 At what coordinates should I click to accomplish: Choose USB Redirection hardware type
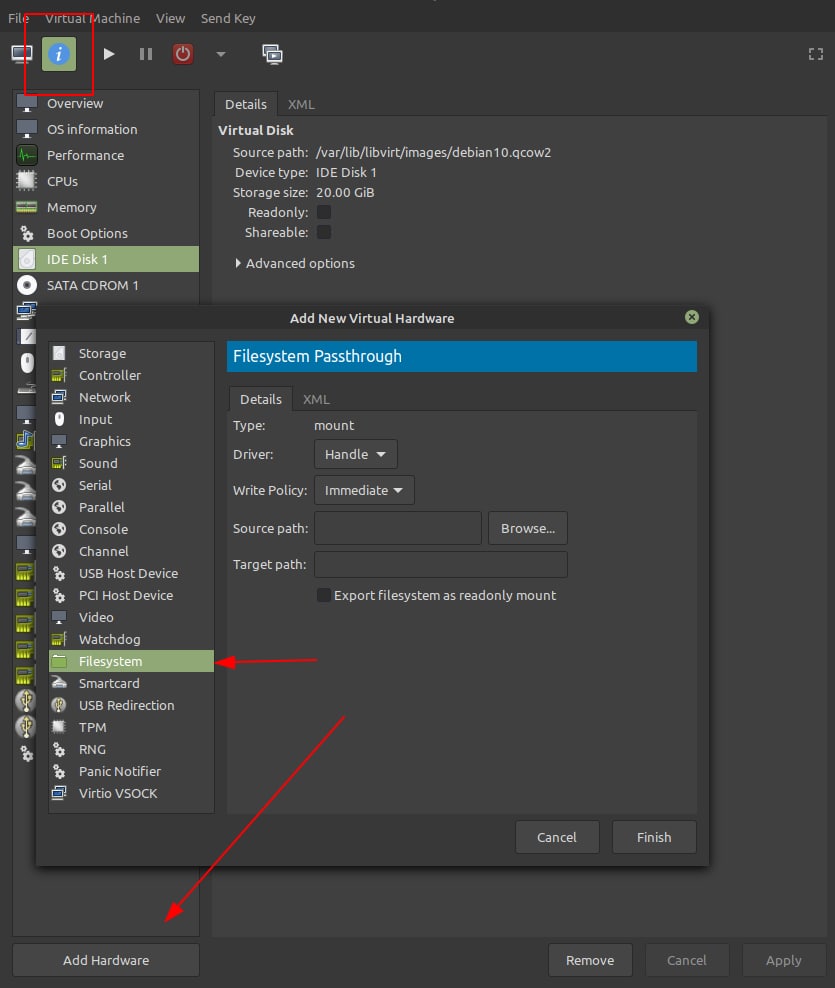(132, 705)
